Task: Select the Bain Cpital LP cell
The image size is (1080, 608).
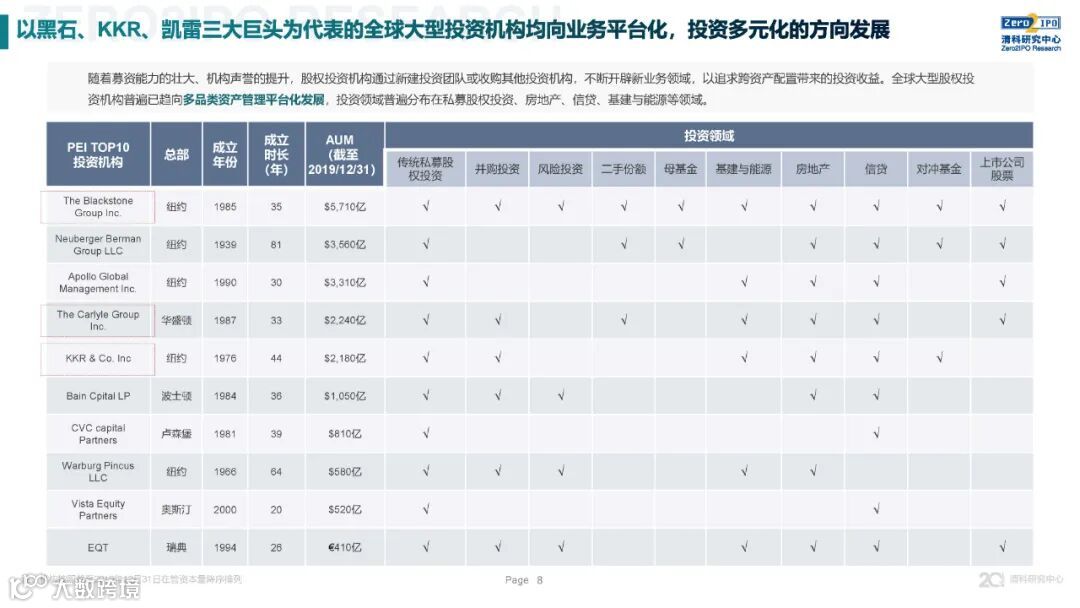Action: (98, 396)
